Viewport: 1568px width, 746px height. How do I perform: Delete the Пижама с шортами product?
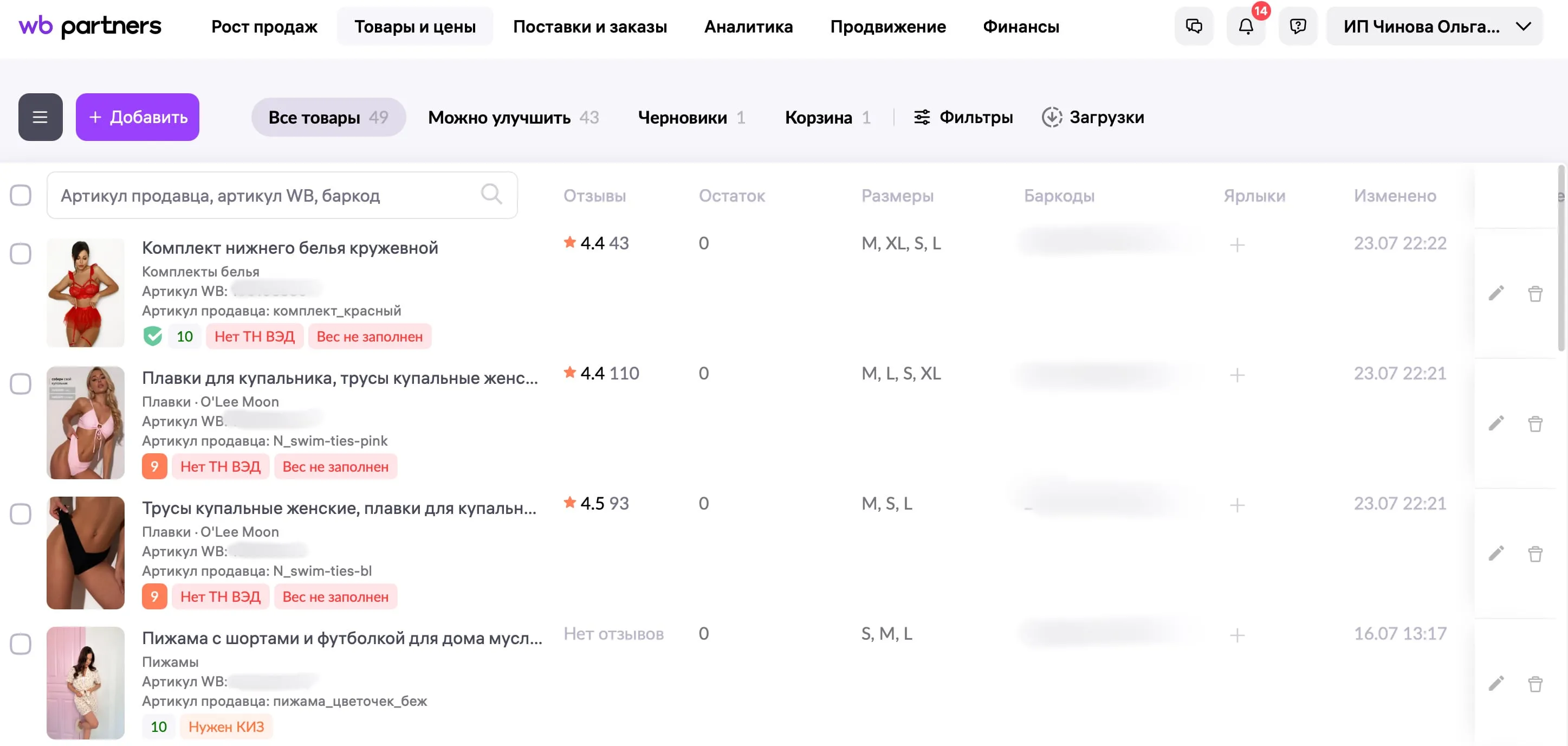click(1535, 684)
